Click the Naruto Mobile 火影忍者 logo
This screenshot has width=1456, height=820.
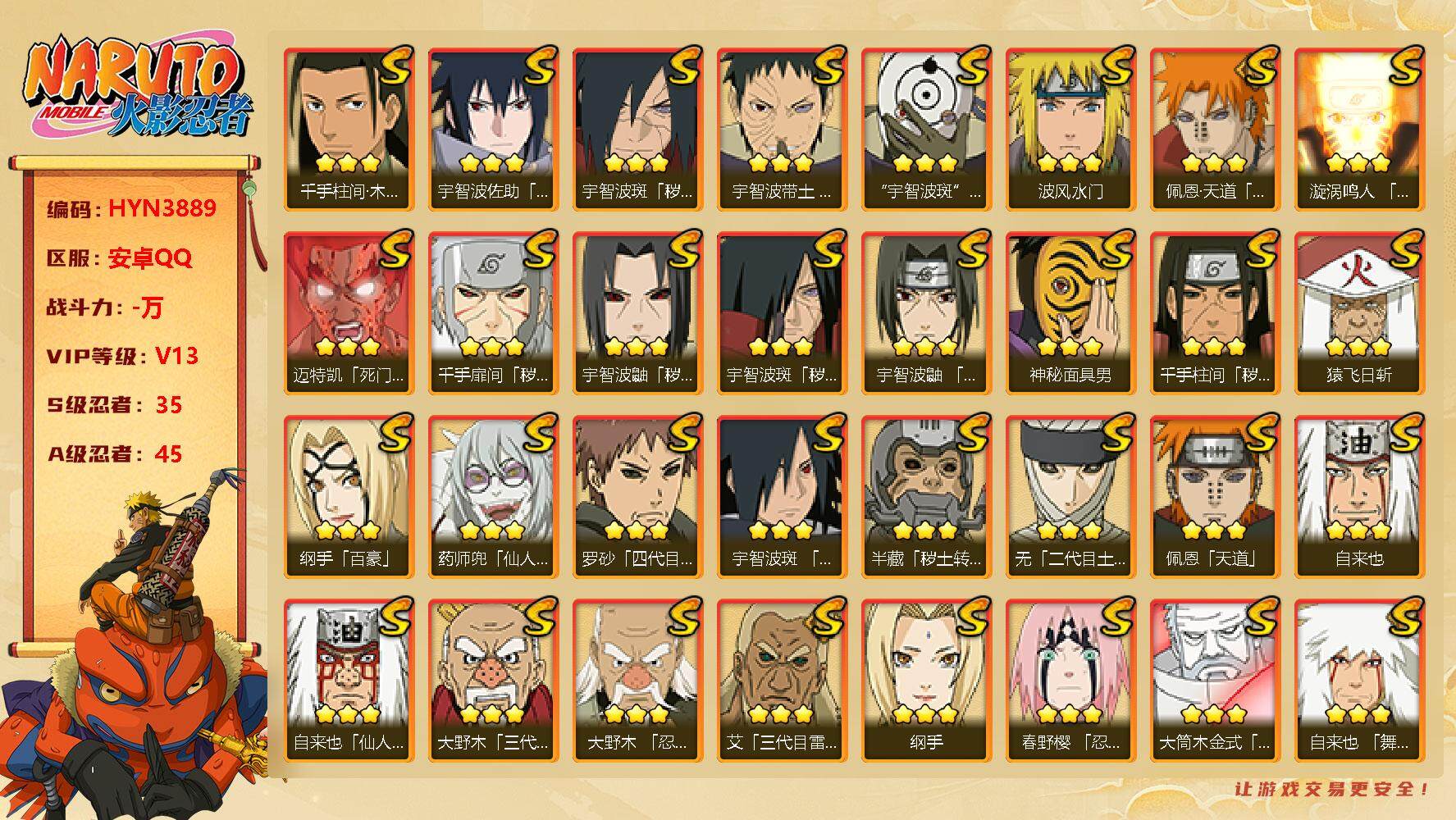[x=136, y=89]
